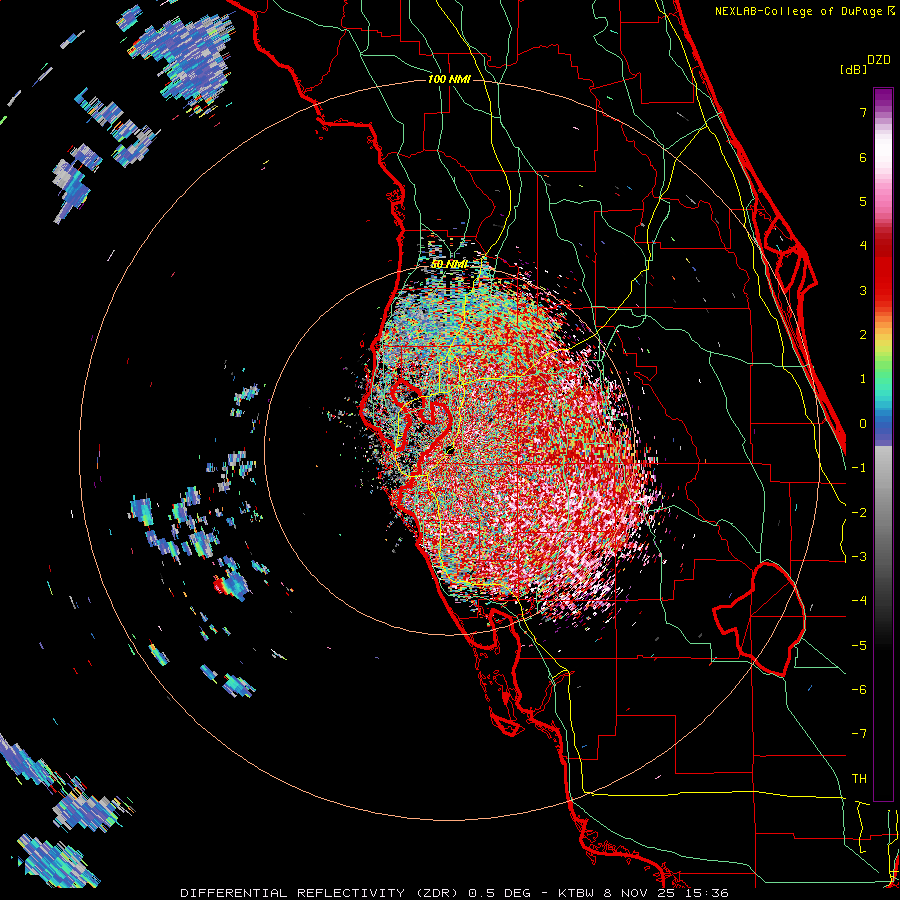Click the -6 tick label on color scale
The image size is (900, 900).
point(859,690)
